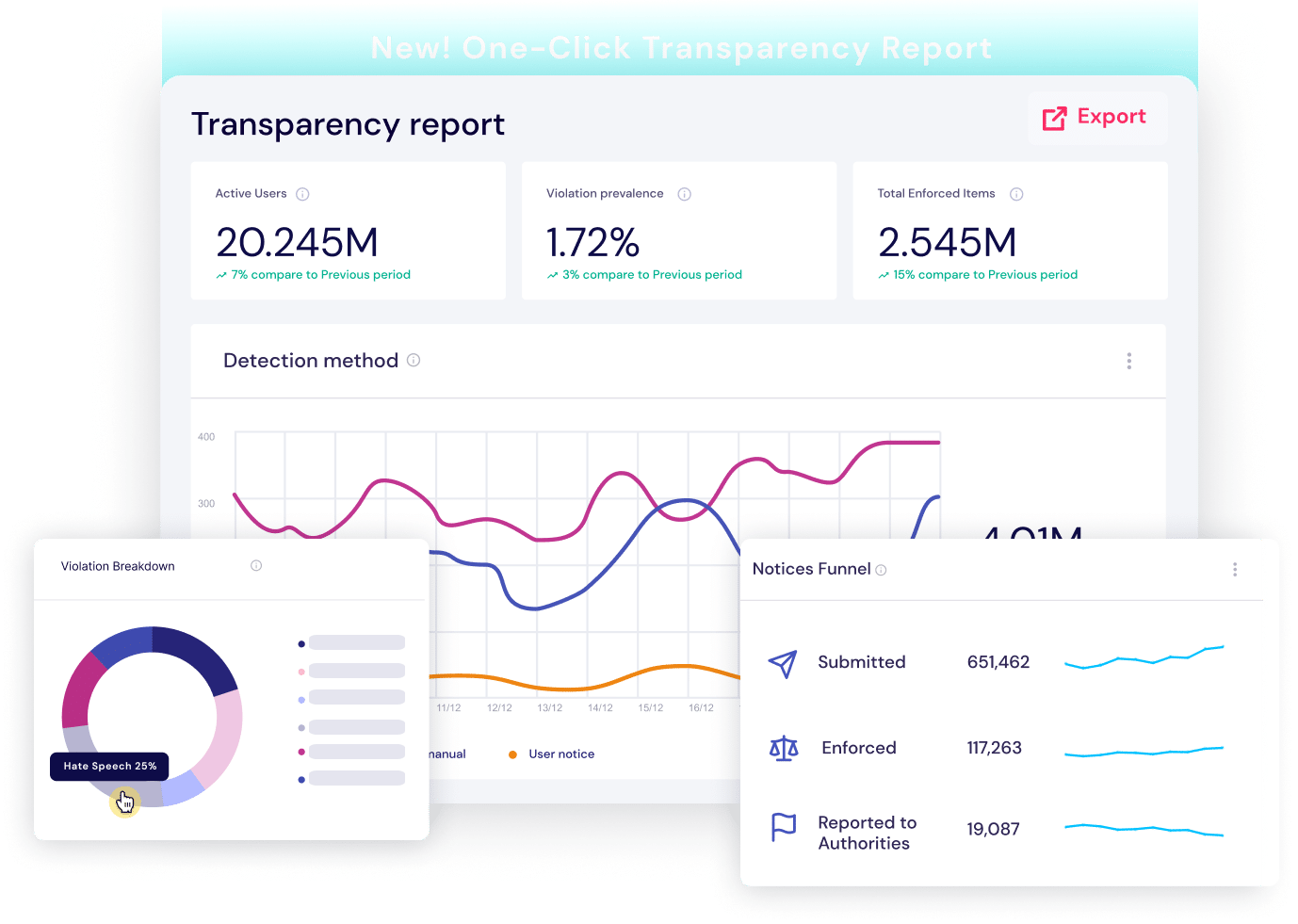This screenshot has height=924, width=1298.
Task: Click the 2.545M enforced items value
Action: point(948,242)
